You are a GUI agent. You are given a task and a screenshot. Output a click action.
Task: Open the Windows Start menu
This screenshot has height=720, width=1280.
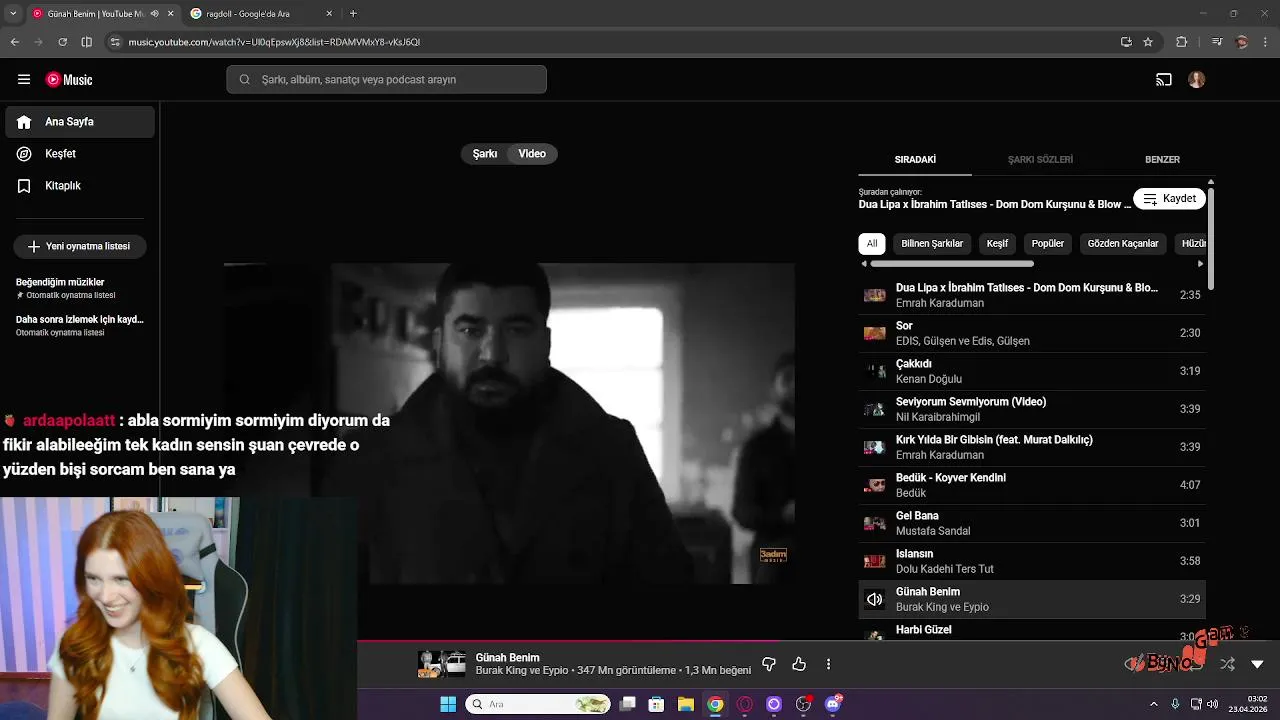(448, 704)
